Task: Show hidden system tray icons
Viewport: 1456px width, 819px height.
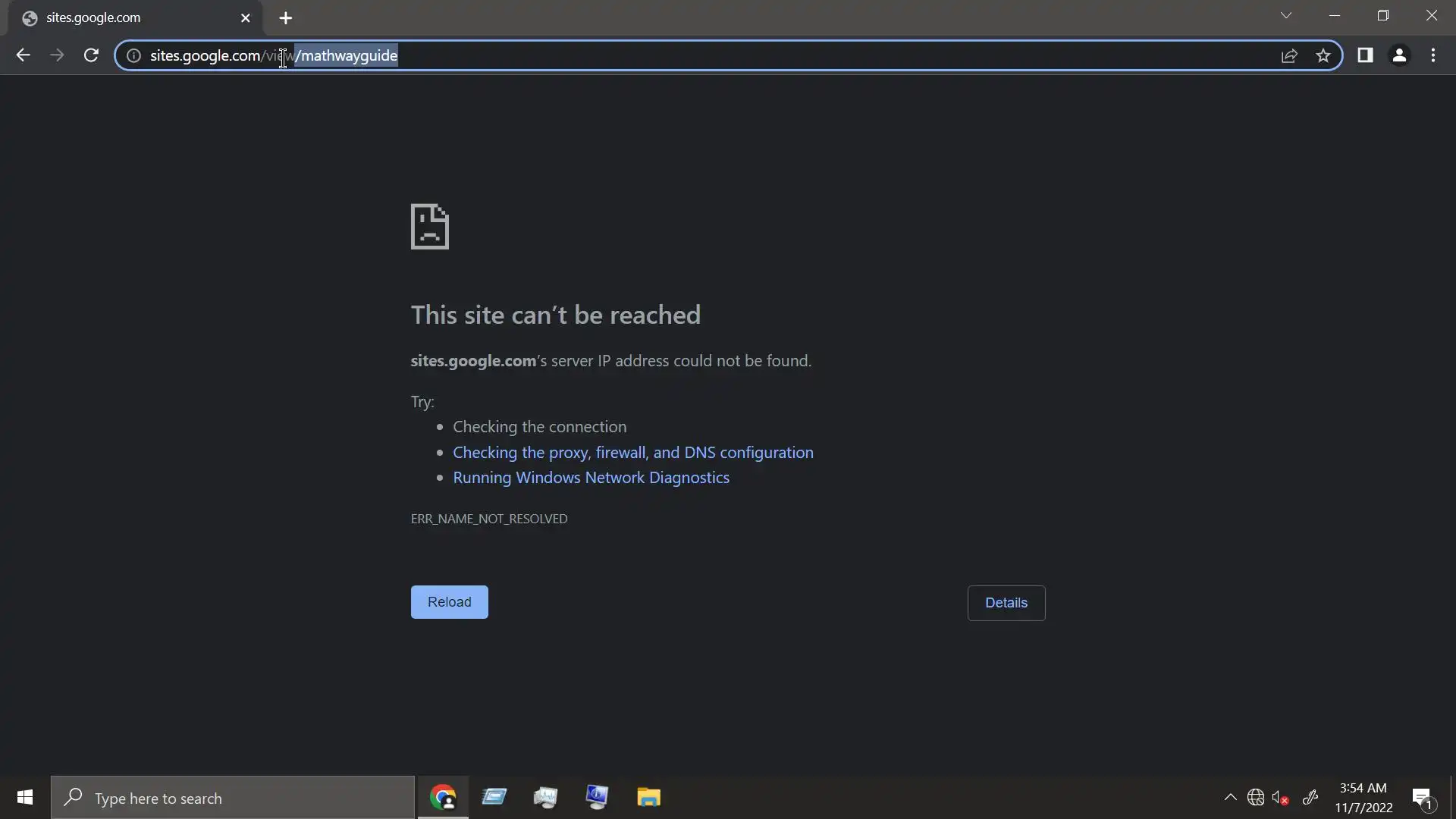Action: [1230, 797]
